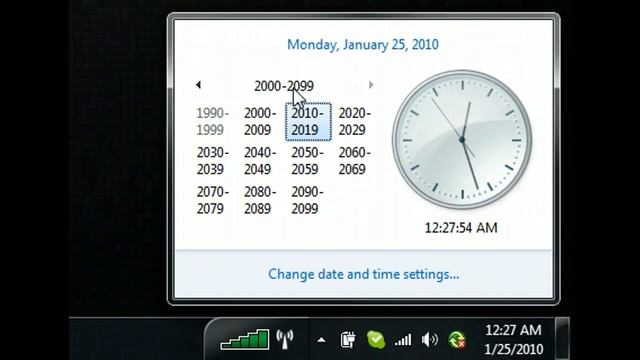Image resolution: width=640 pixels, height=360 pixels.
Task: Click the Monday, January 25, 2010 date heading
Action: click(x=363, y=44)
